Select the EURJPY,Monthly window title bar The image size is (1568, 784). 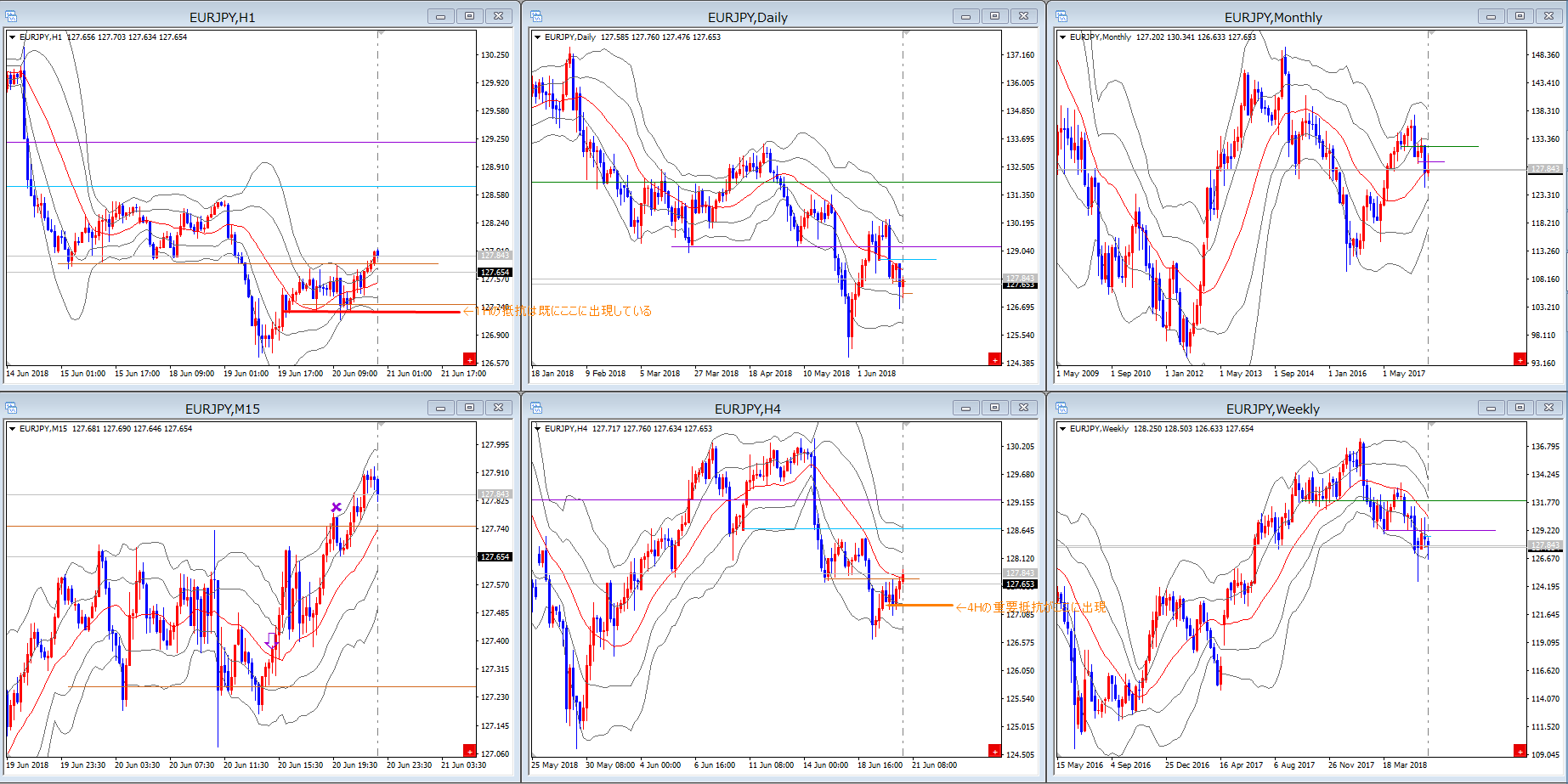coord(1272,17)
